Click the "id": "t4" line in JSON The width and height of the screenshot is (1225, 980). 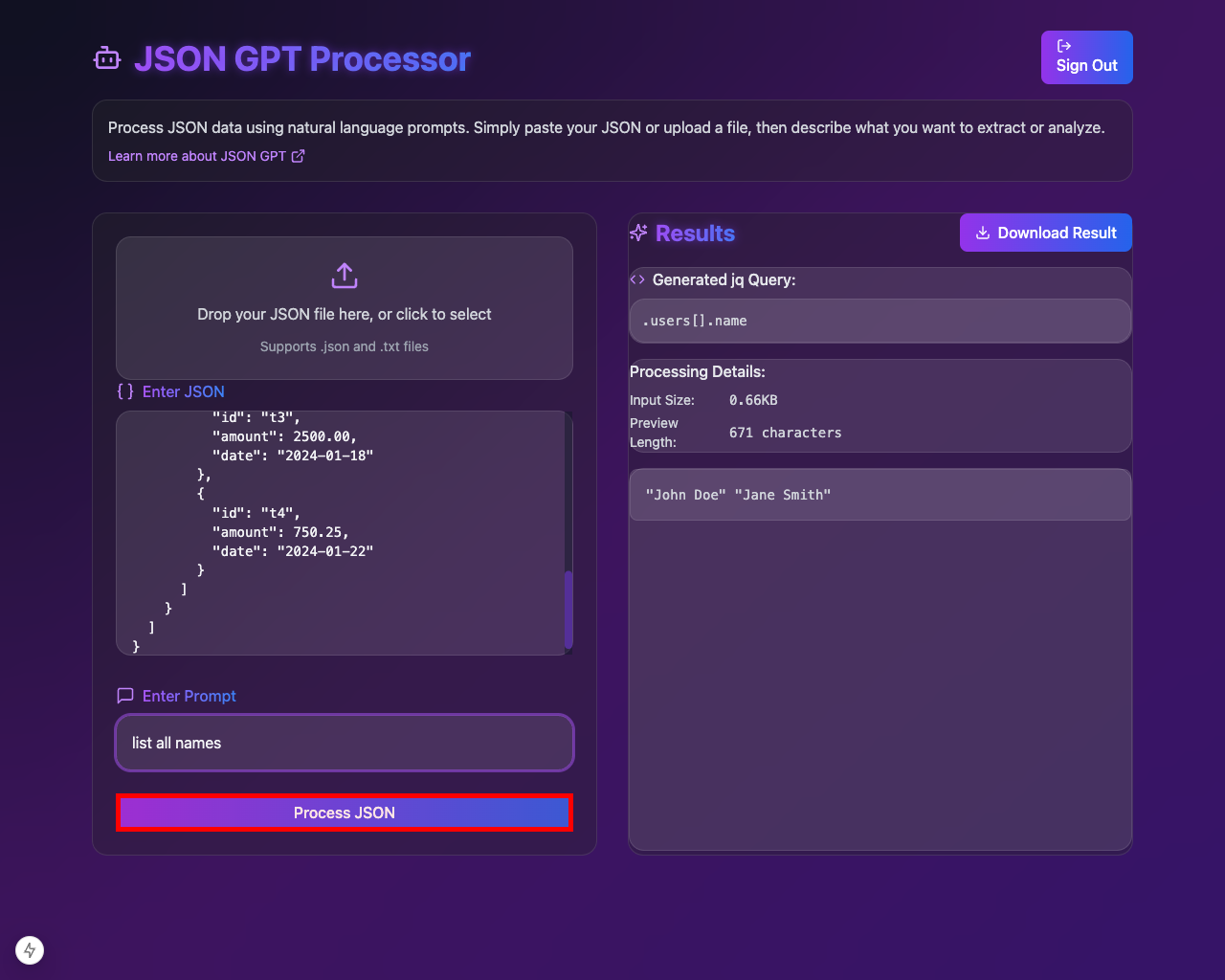(256, 513)
